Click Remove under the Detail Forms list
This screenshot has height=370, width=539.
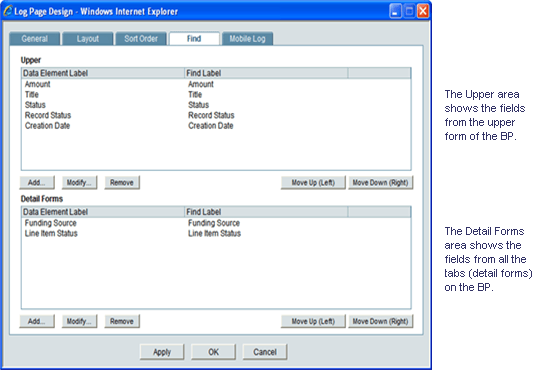(x=122, y=321)
